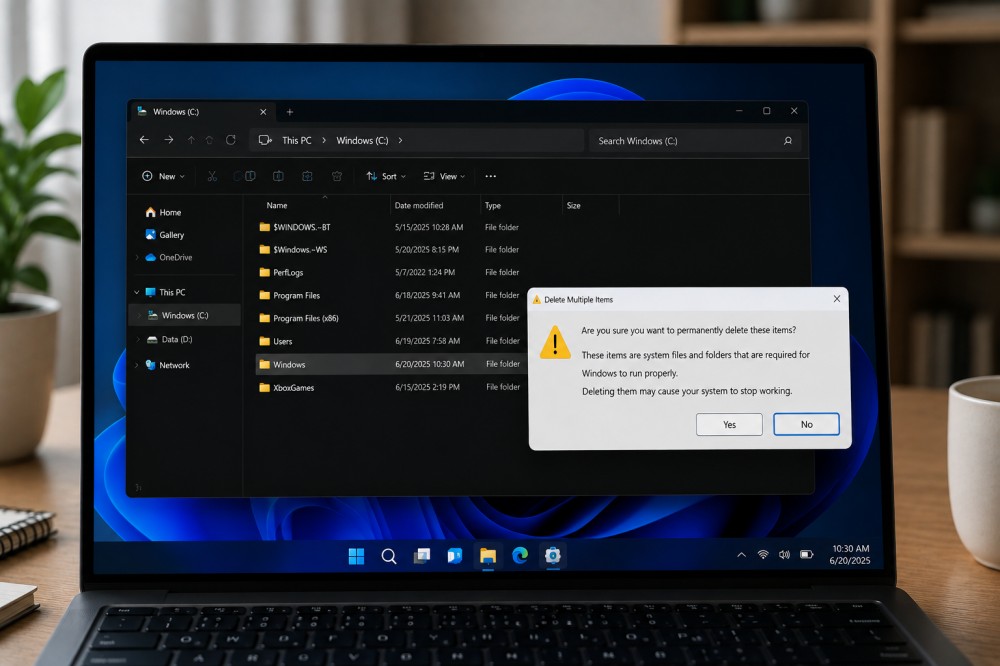
Task: Select the Program Files folder row
Action: click(x=389, y=295)
